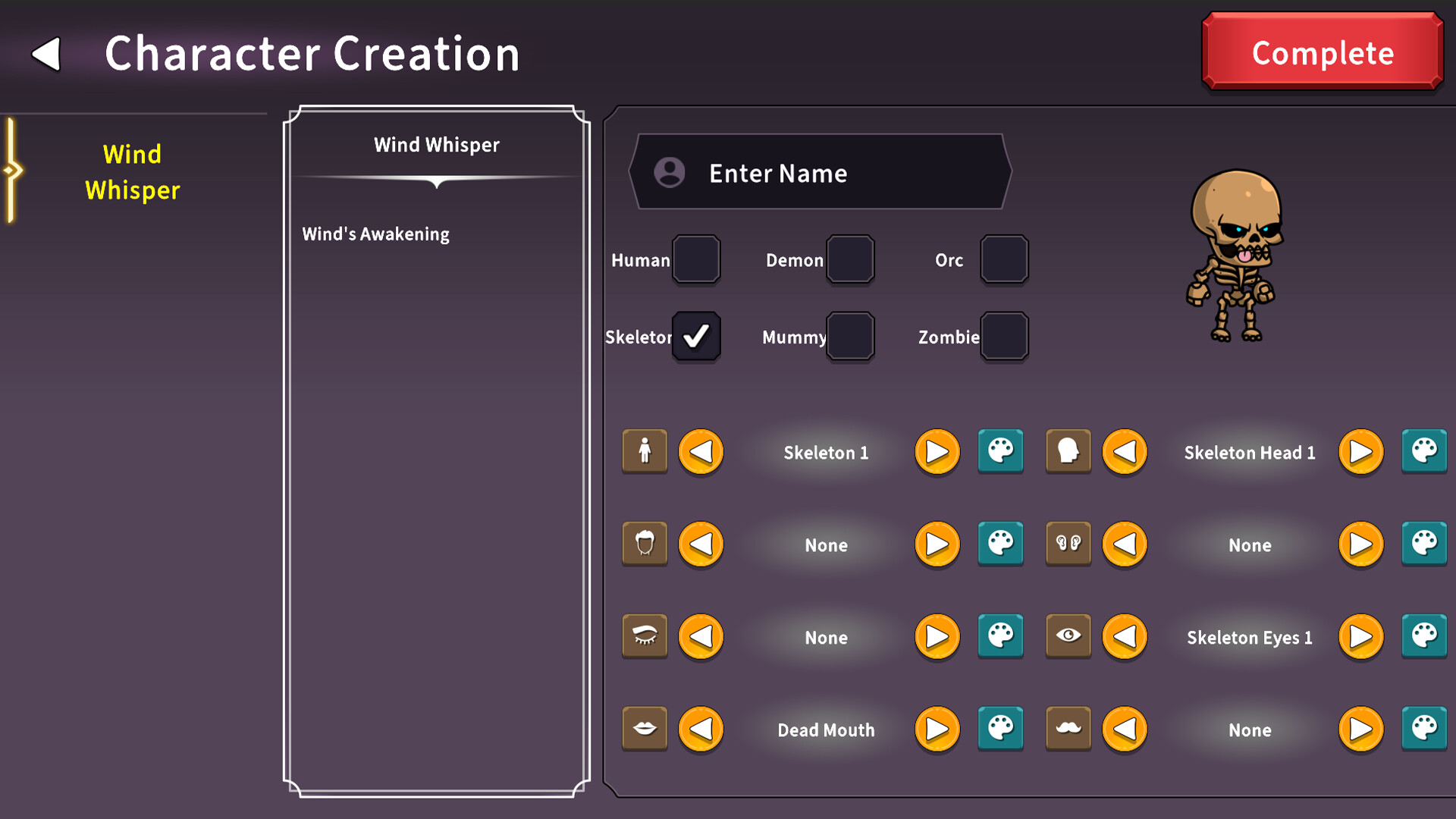Select the Wind Whisper tab
Viewport: 1456px width, 819px height.
pyautogui.click(x=133, y=172)
